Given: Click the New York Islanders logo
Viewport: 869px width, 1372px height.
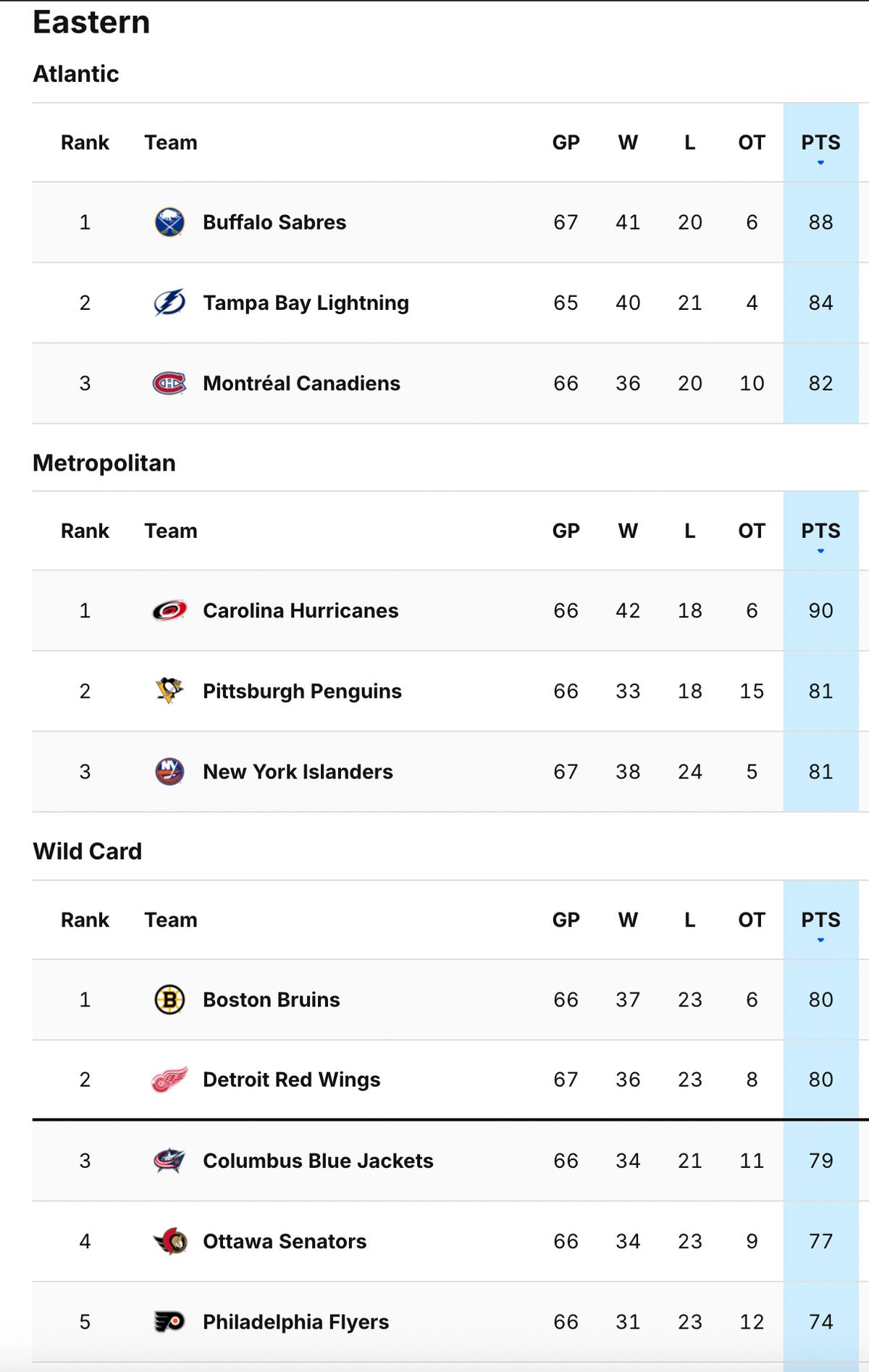Looking at the screenshot, I should 170,772.
